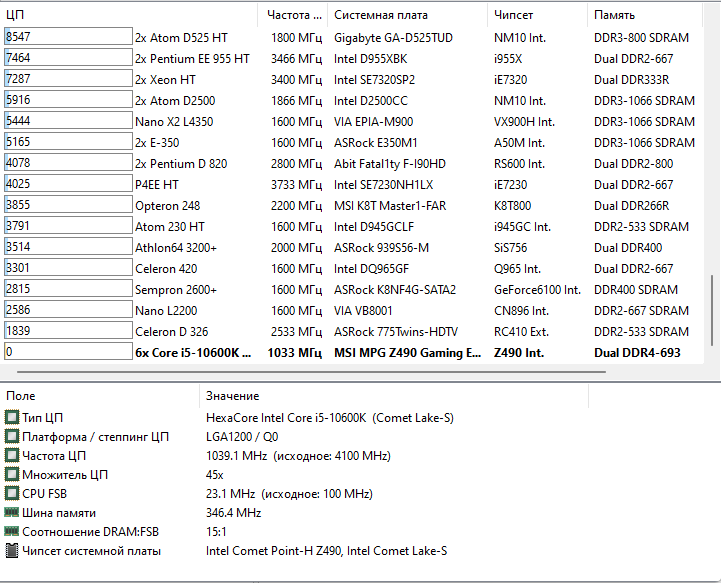Select the Celeron 420 row
This screenshot has width=721, height=583.
click(x=352, y=269)
